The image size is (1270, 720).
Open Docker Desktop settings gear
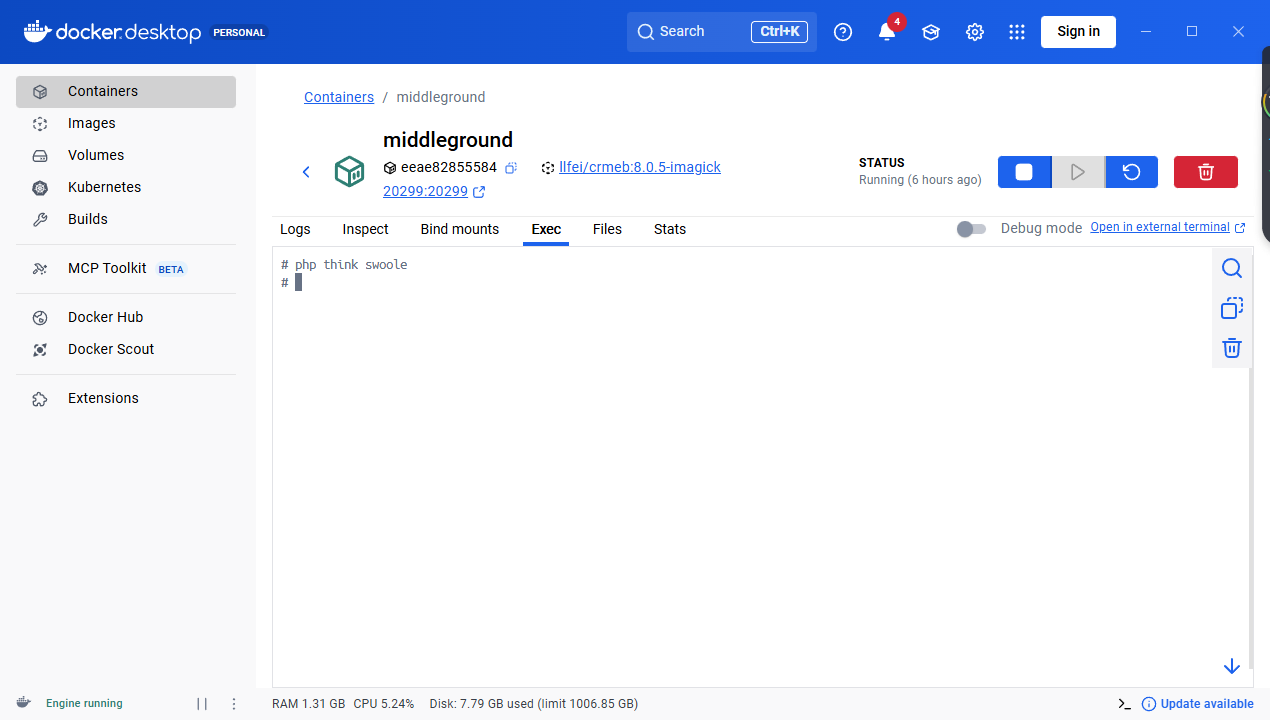click(x=974, y=32)
